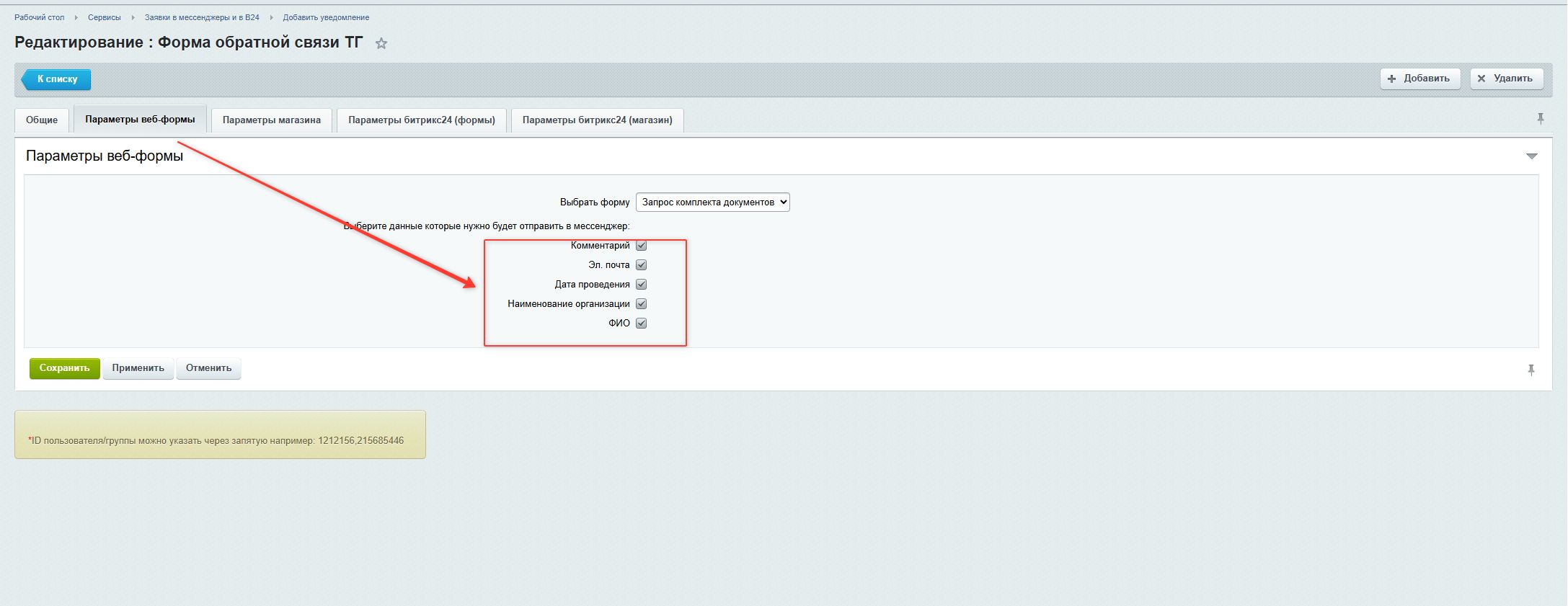Click the Добавить button with plus icon

coord(1419,79)
